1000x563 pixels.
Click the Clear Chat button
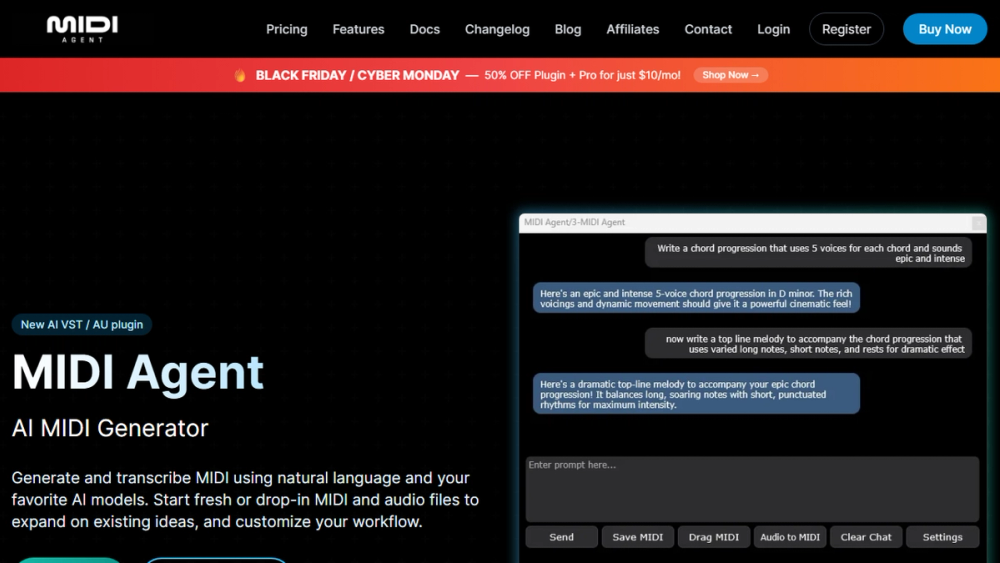[x=865, y=537]
